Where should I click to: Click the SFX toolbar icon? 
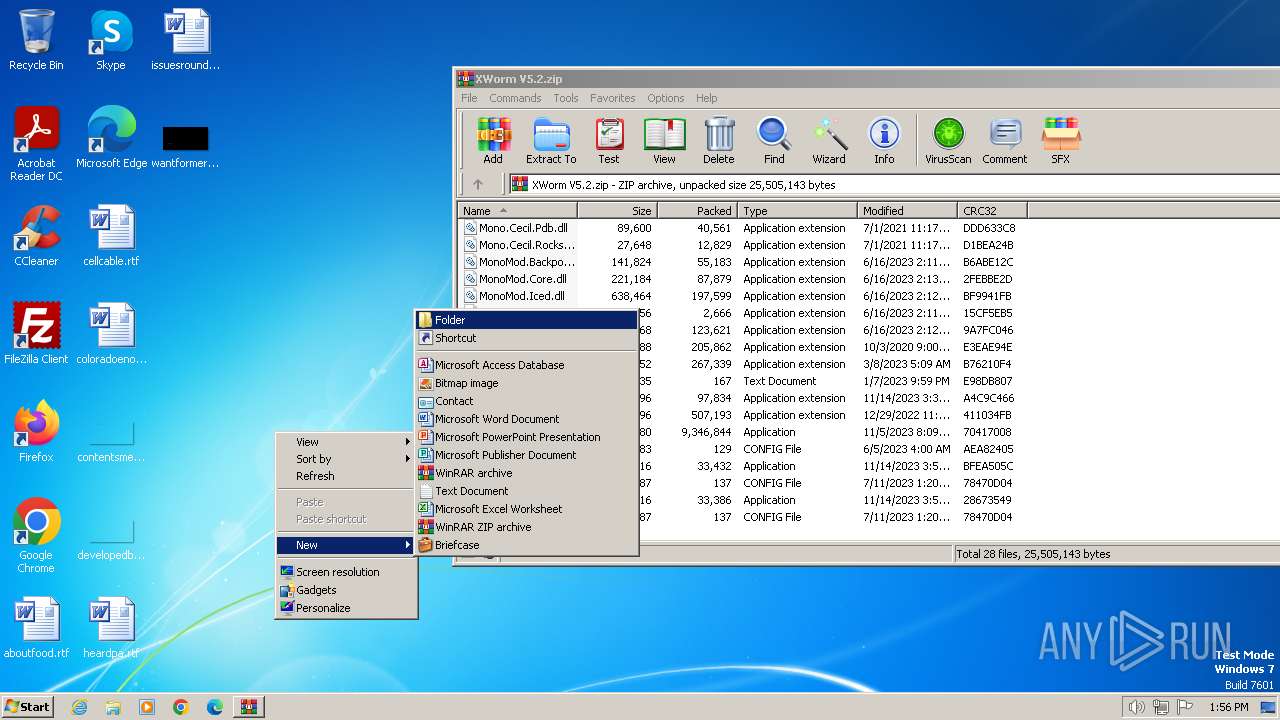click(x=1061, y=141)
